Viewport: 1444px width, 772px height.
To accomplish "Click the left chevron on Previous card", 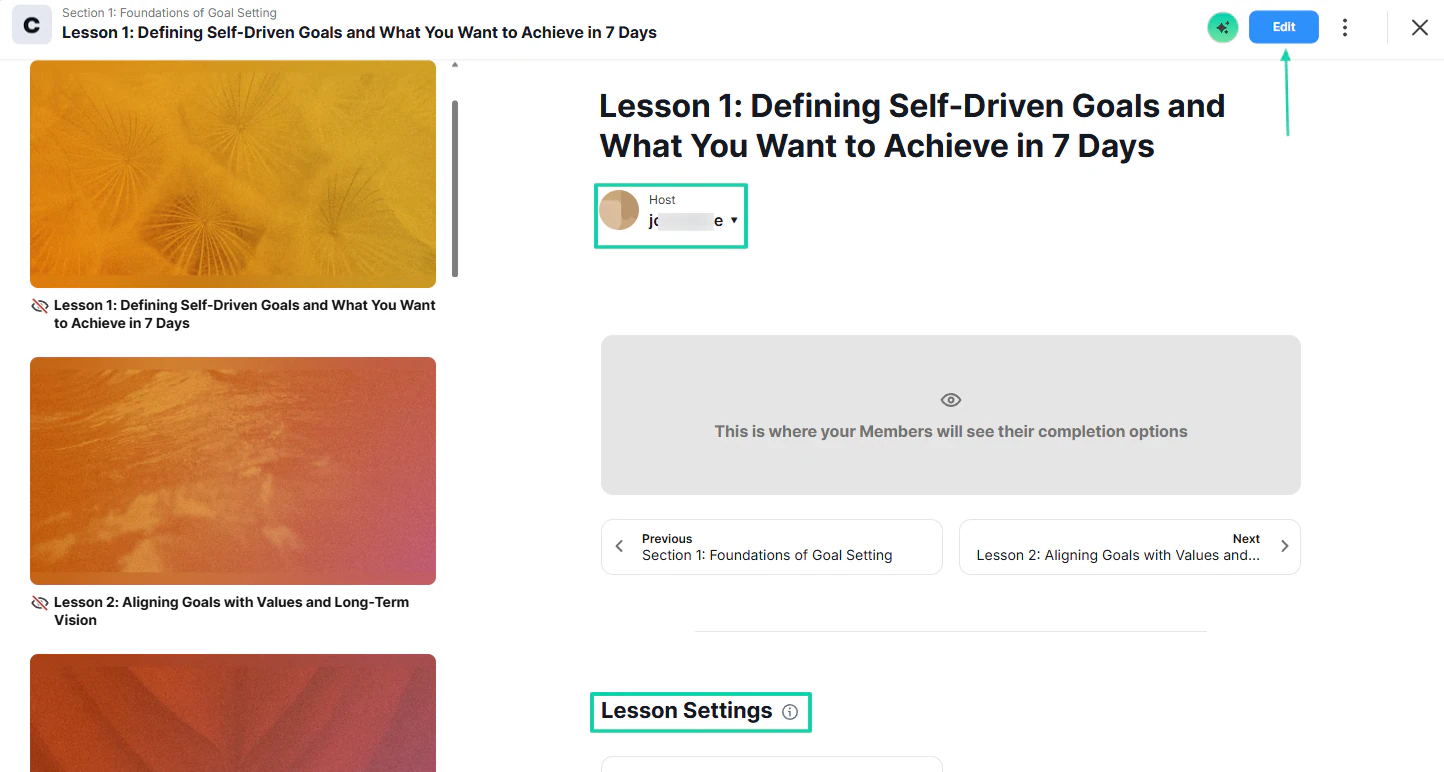I will point(620,546).
